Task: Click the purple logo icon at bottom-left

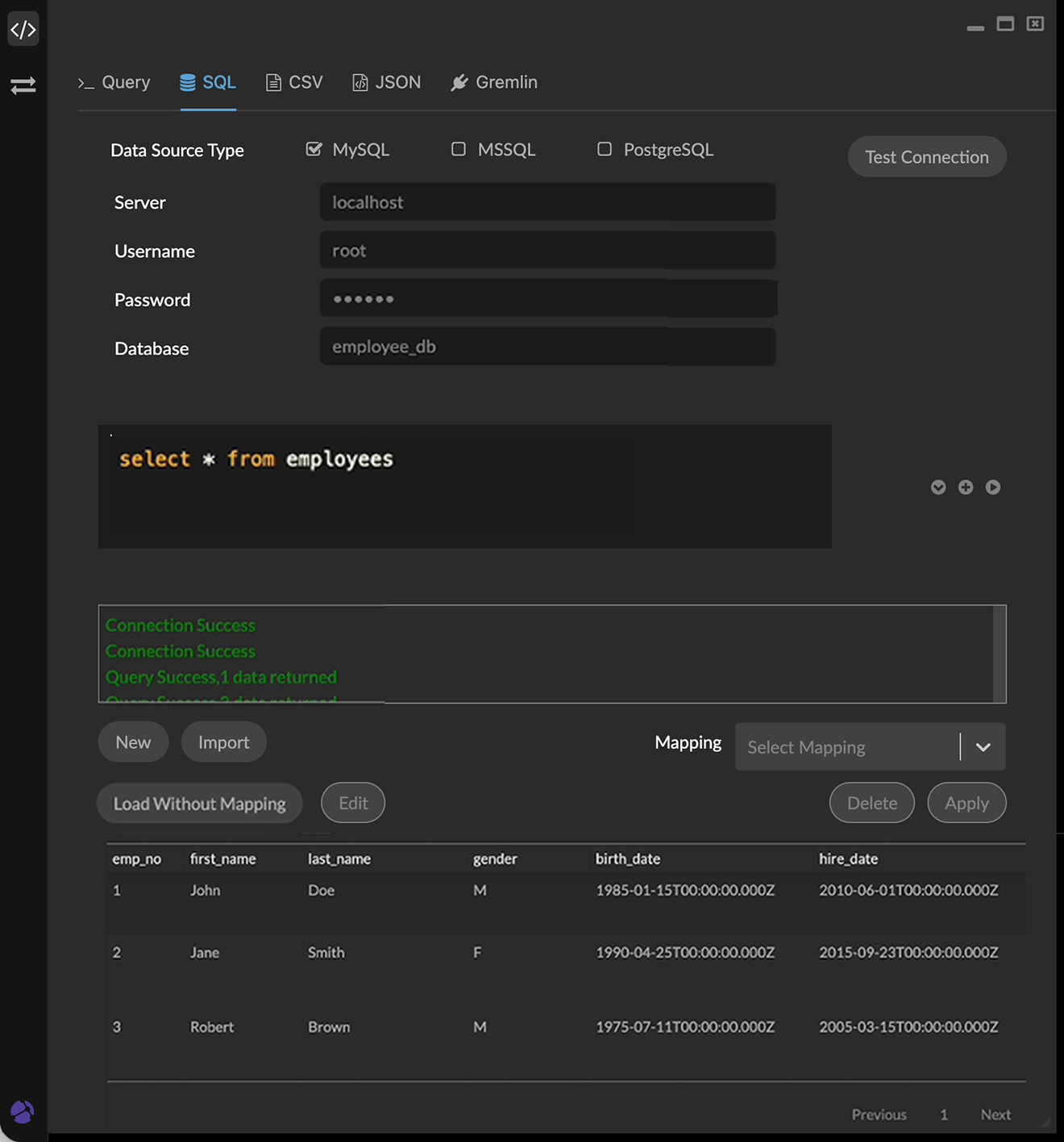Action: tap(23, 1112)
